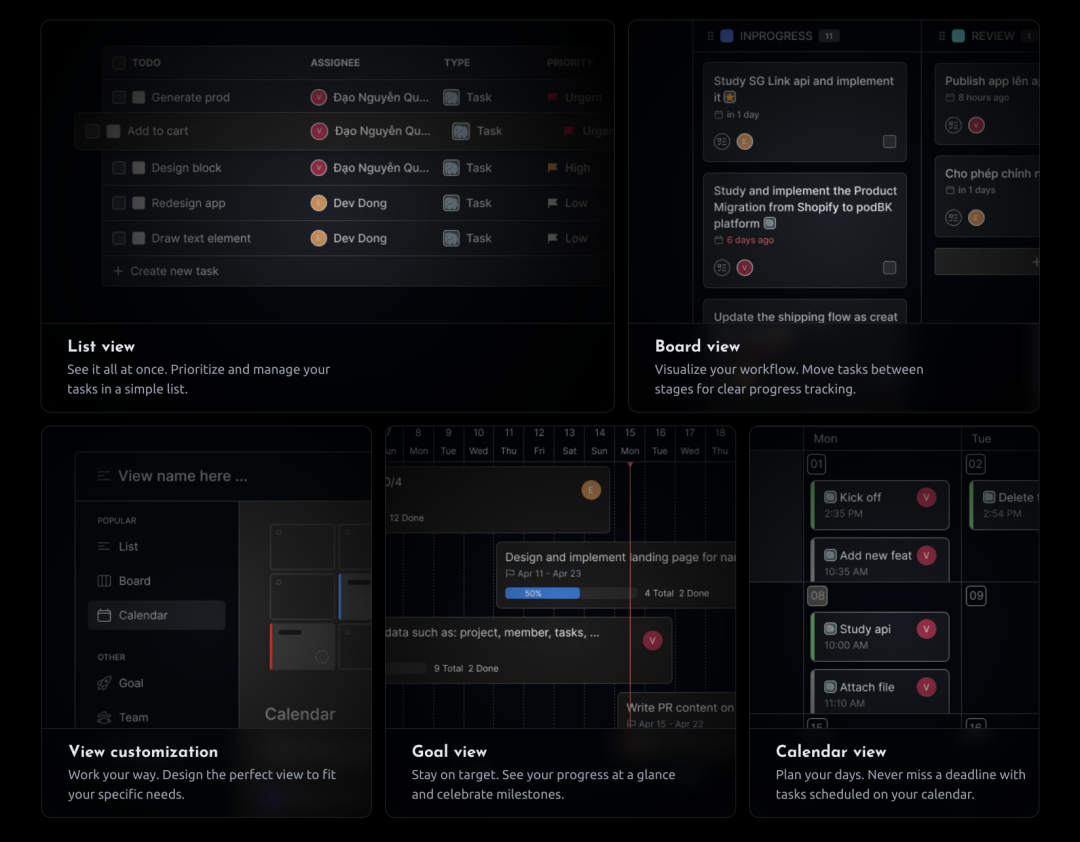Check the Add to cart row checkbox
1080x842 pixels.
point(92,131)
